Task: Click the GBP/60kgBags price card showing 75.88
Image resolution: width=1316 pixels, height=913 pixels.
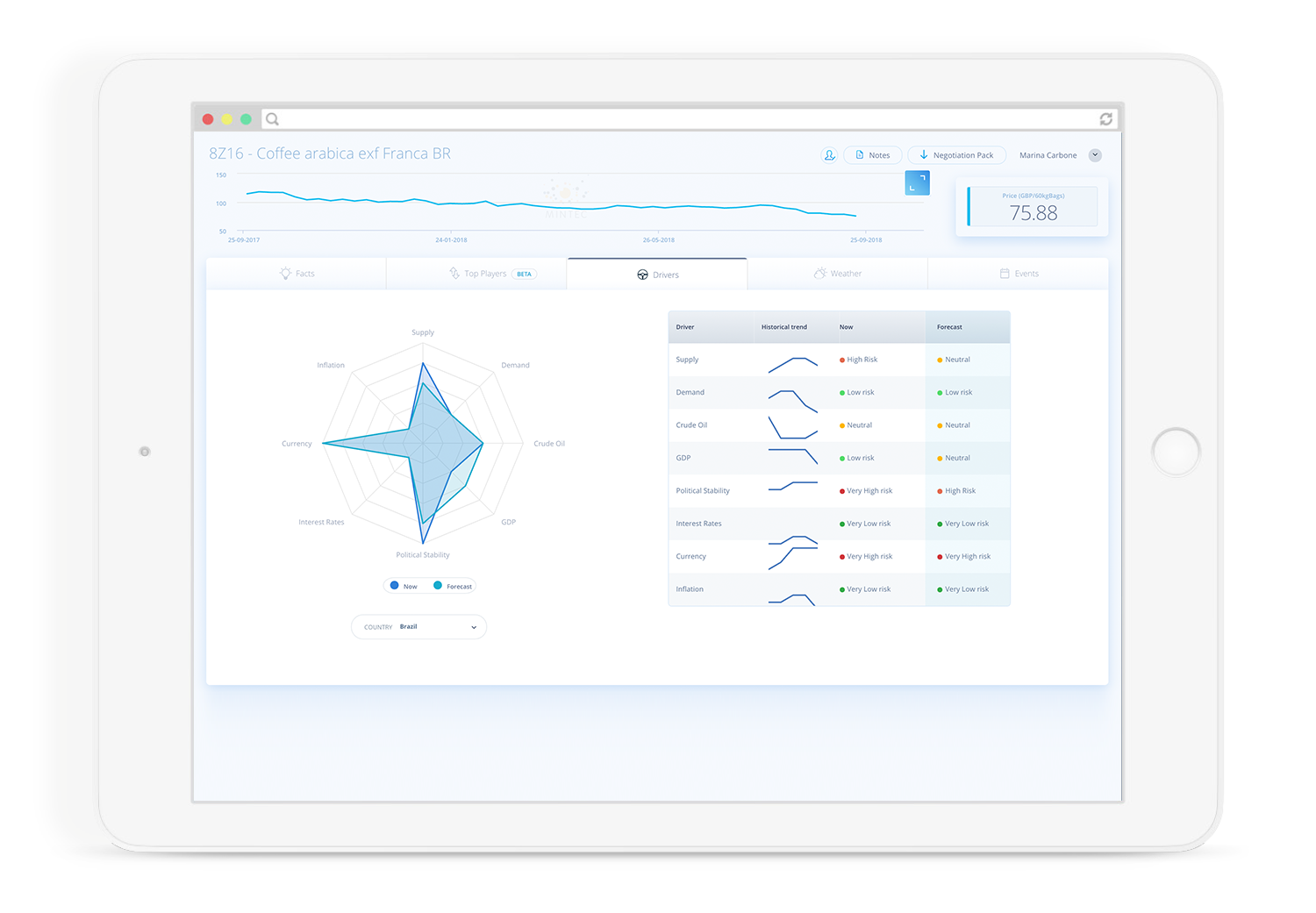Action: [x=1032, y=206]
